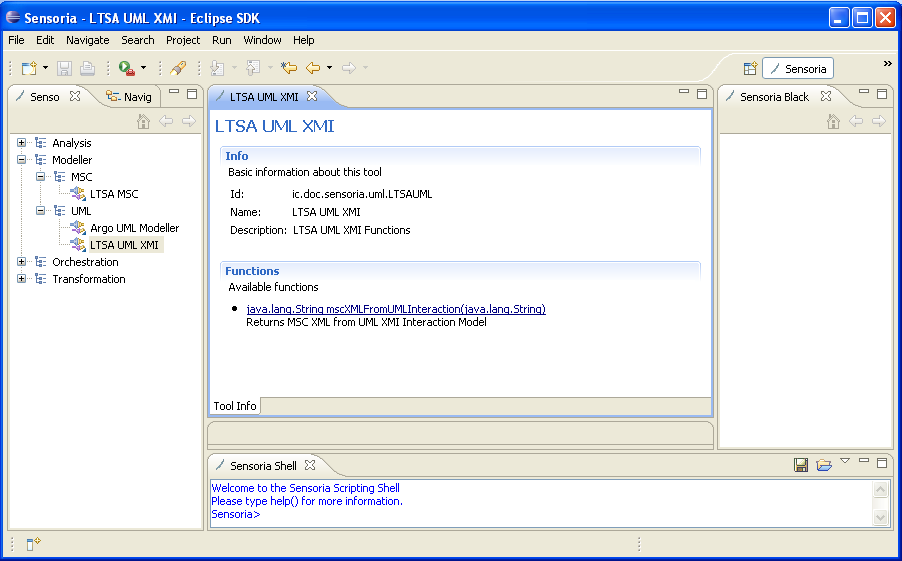Maximize the Sensoria Black view
This screenshot has height=561, width=902.
882,94
